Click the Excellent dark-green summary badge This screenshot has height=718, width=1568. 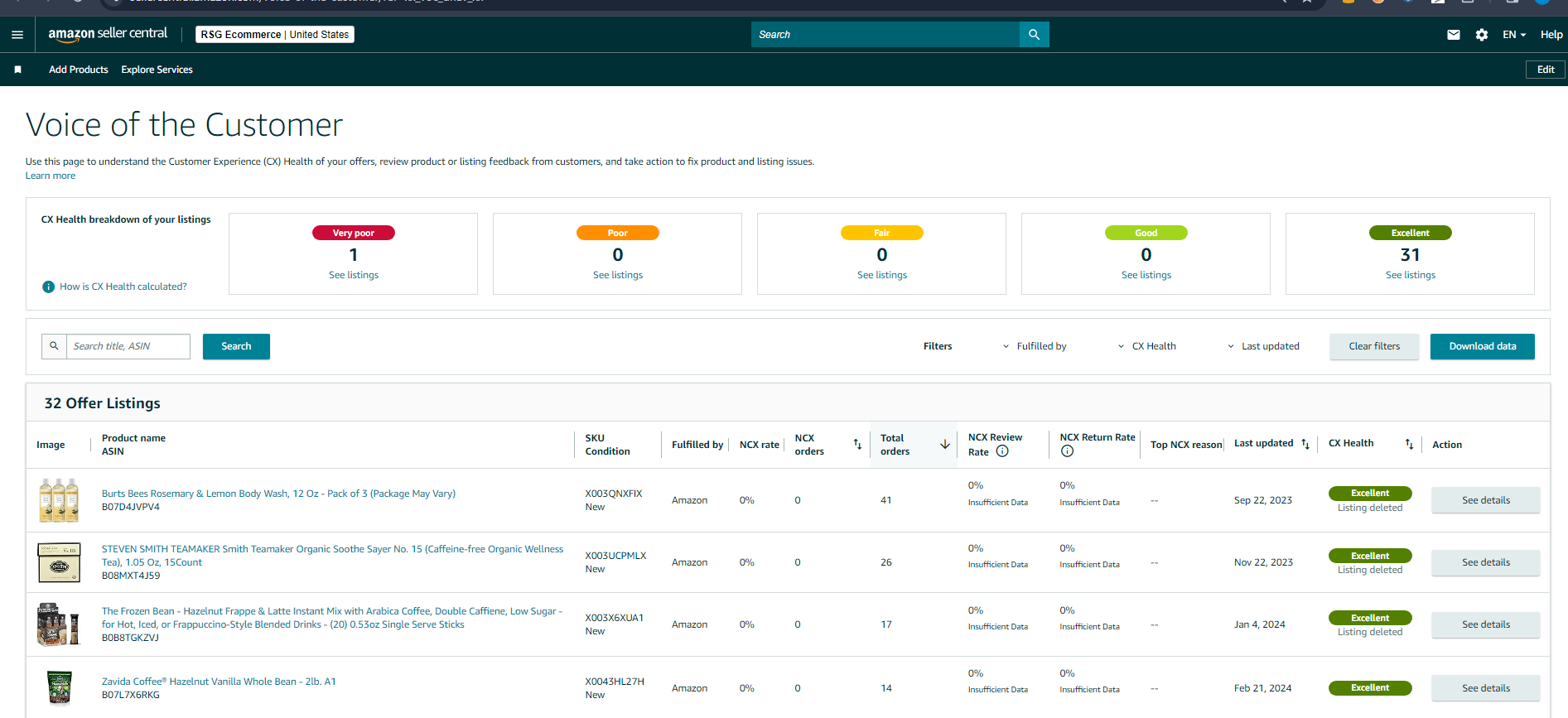1411,233
